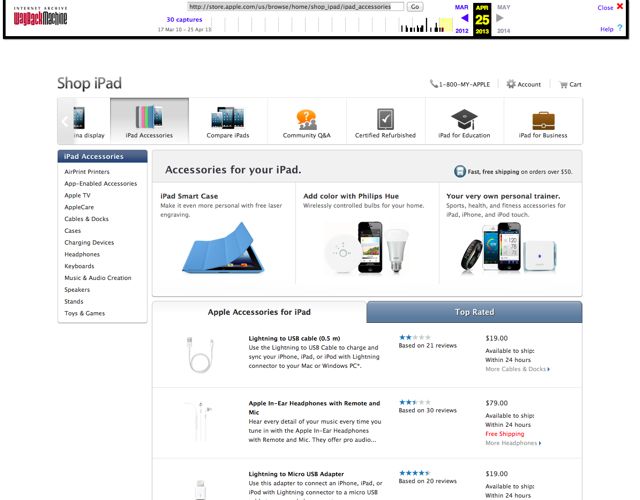Open the shopping Cart icon
640x500 pixels.
click(x=563, y=84)
